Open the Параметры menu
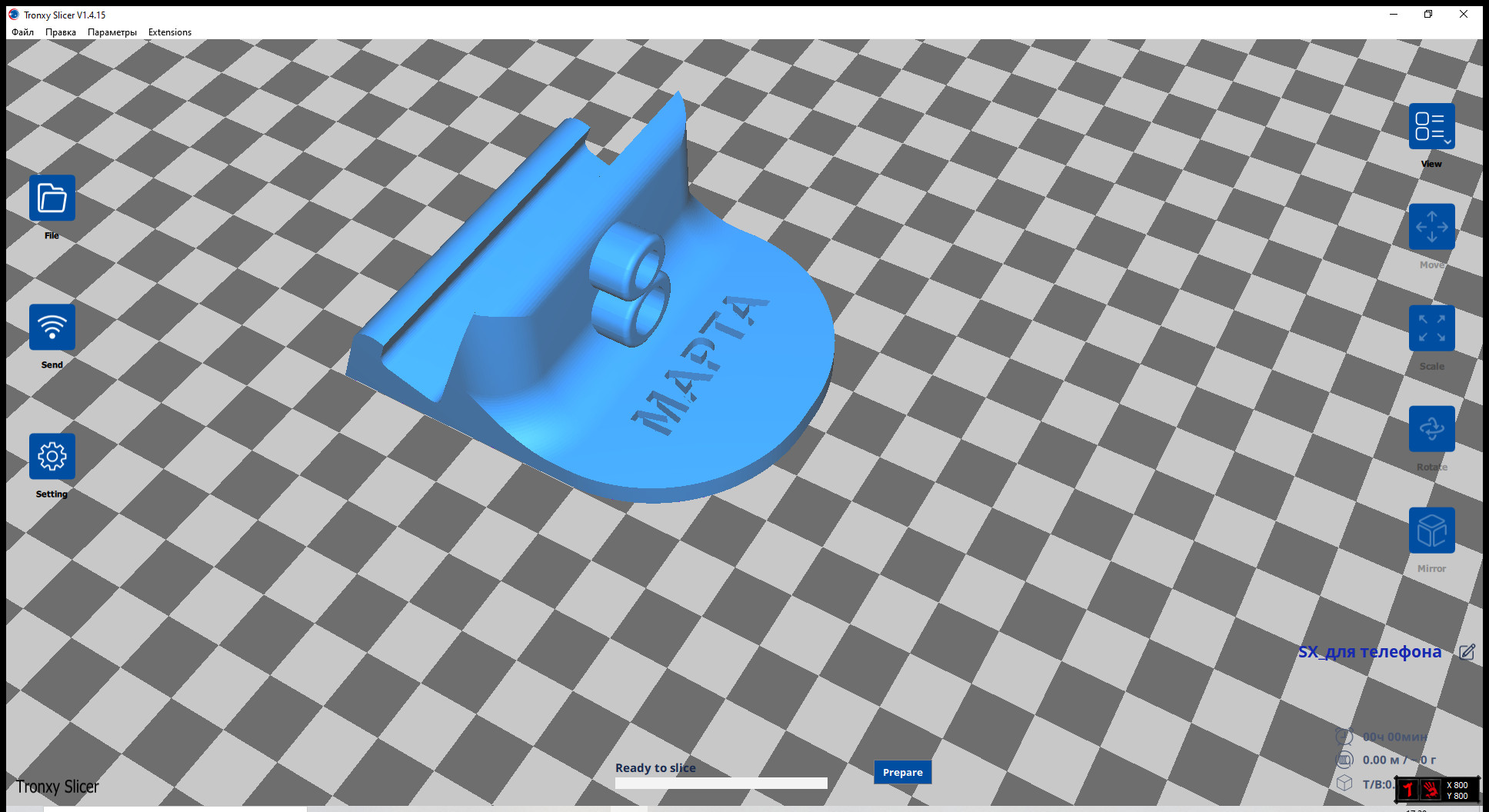This screenshot has width=1489, height=812. point(112,32)
